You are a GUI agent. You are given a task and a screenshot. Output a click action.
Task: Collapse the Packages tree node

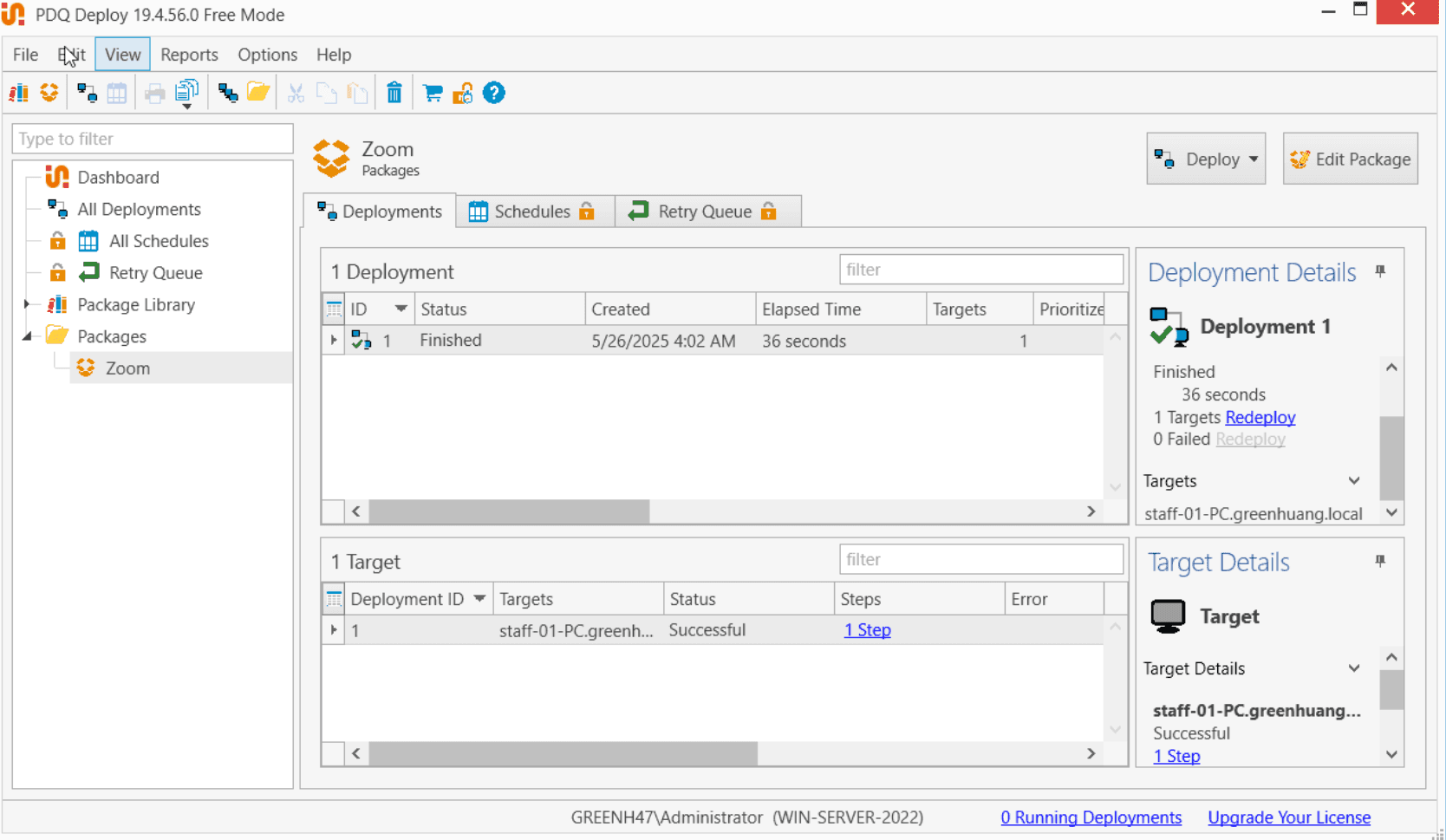coord(27,336)
